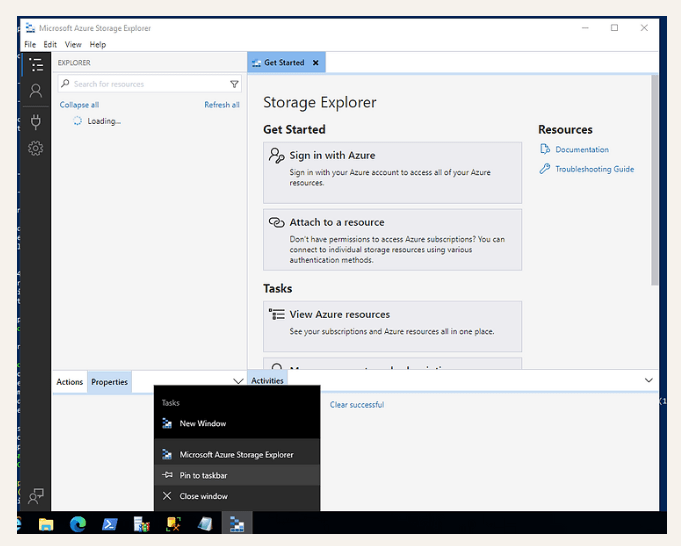
Task: Click the EXPLORER panel heading
Action: (74, 63)
